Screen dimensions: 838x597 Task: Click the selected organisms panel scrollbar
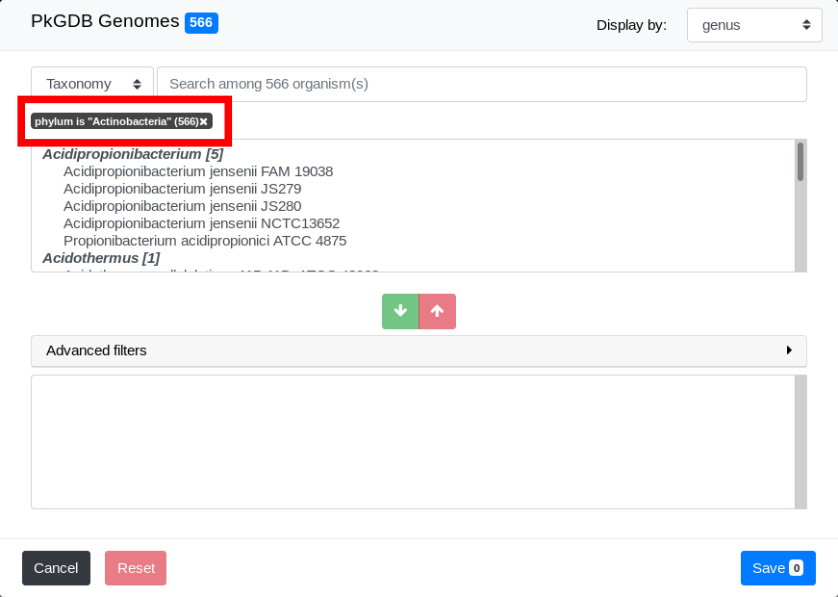(800, 441)
